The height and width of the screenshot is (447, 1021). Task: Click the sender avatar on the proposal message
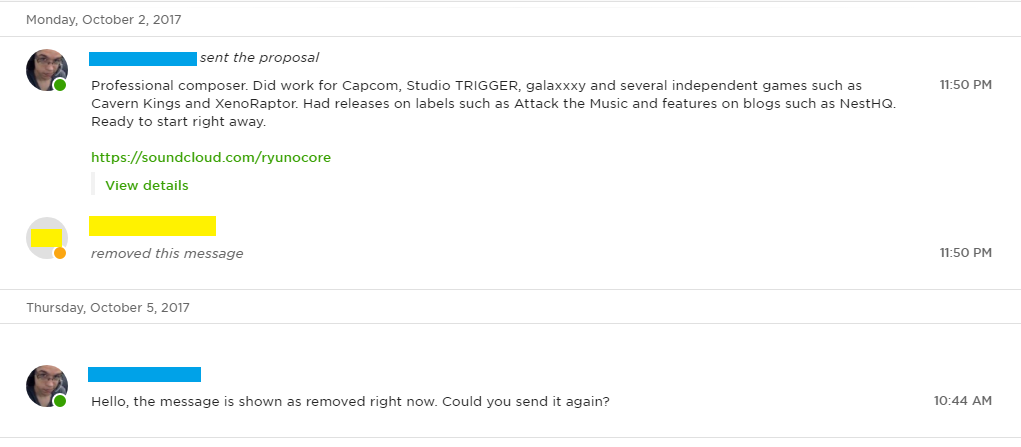[x=46, y=68]
